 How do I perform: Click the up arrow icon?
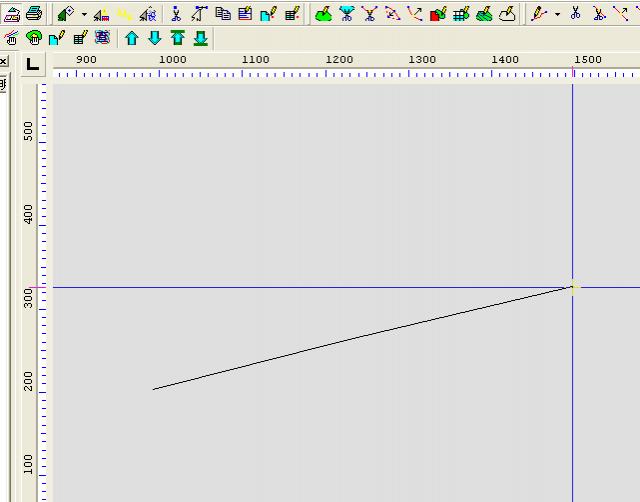click(131, 38)
